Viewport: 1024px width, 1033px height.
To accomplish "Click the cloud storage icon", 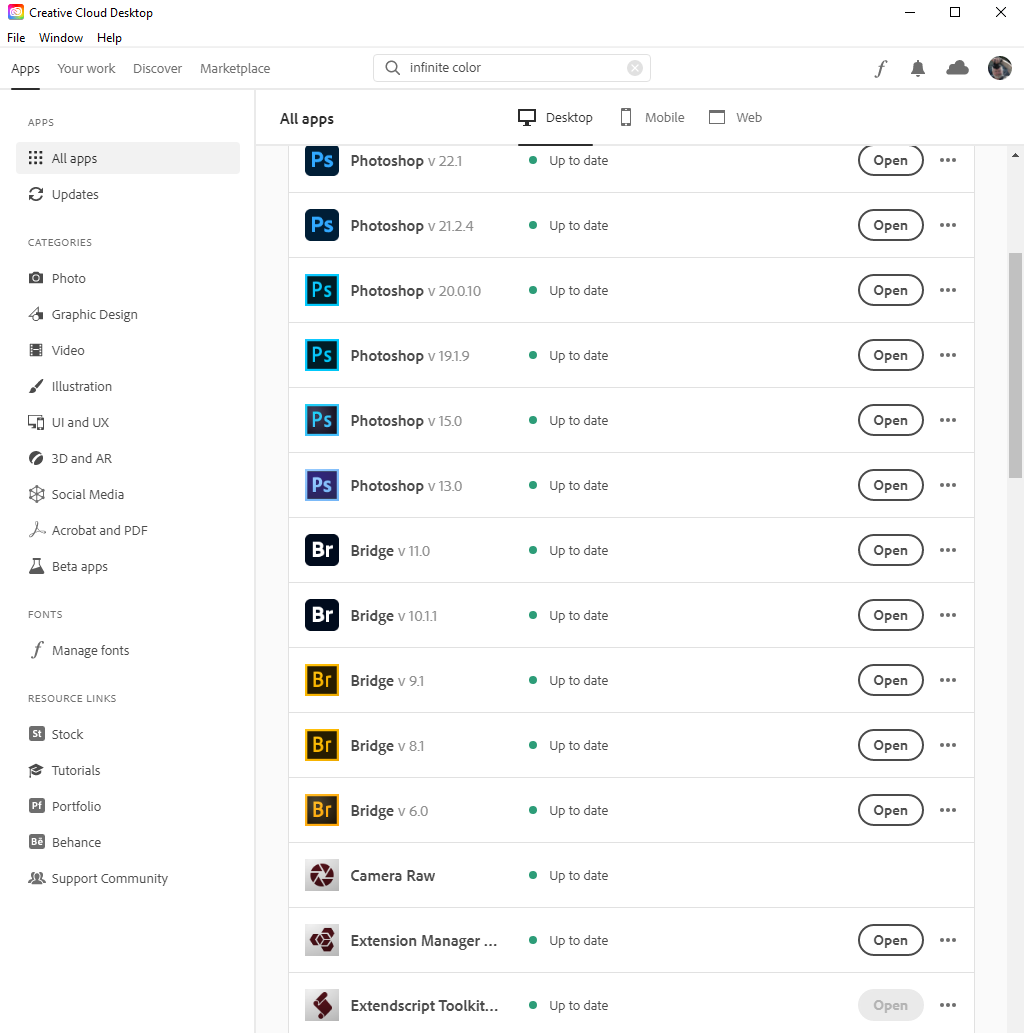I will click(957, 68).
